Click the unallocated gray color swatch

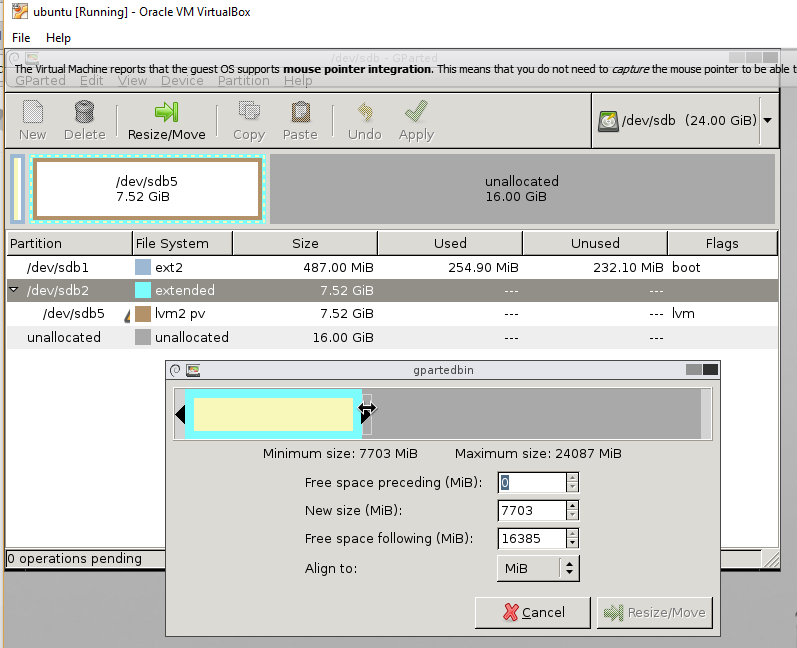143,337
